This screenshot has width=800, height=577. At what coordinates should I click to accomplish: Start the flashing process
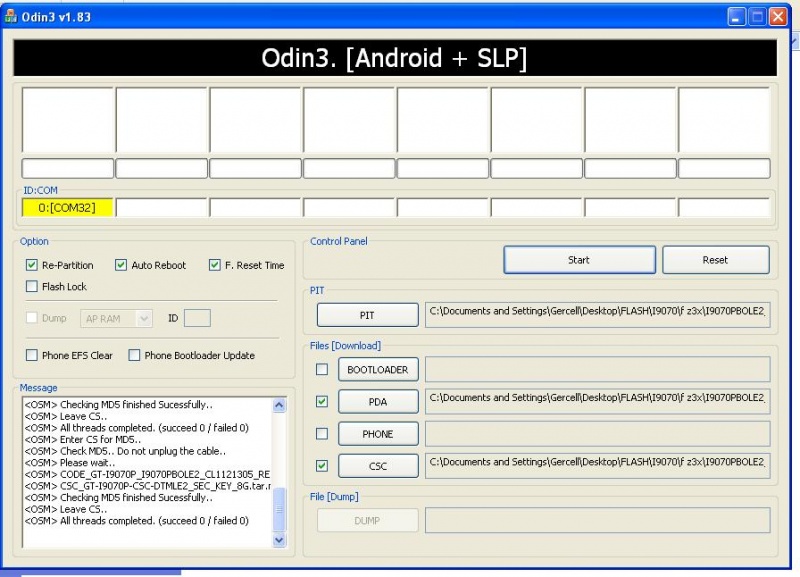pos(580,260)
